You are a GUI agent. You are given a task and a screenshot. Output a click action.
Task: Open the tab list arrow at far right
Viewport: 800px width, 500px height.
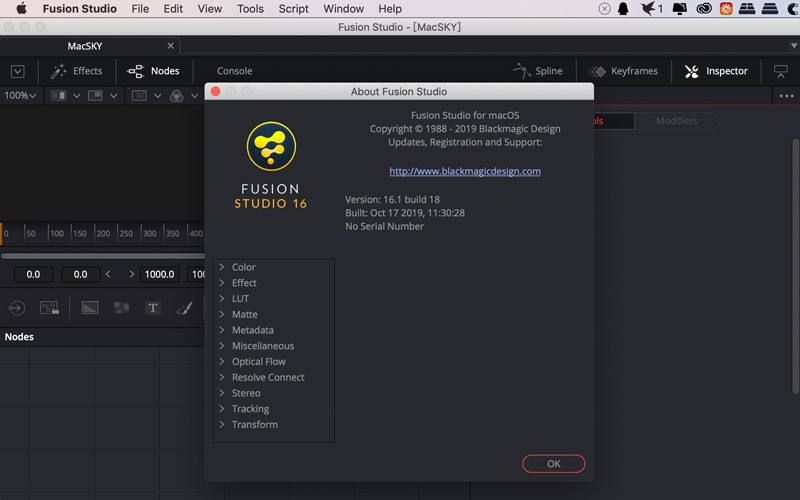point(794,45)
